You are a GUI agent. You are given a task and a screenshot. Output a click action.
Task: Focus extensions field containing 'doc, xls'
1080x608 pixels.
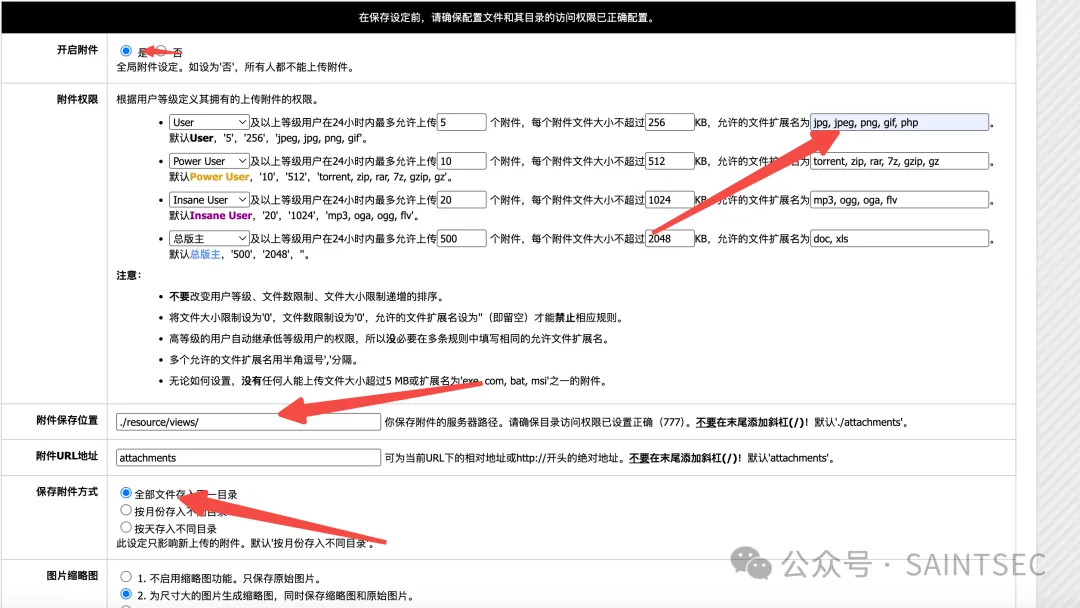point(899,239)
